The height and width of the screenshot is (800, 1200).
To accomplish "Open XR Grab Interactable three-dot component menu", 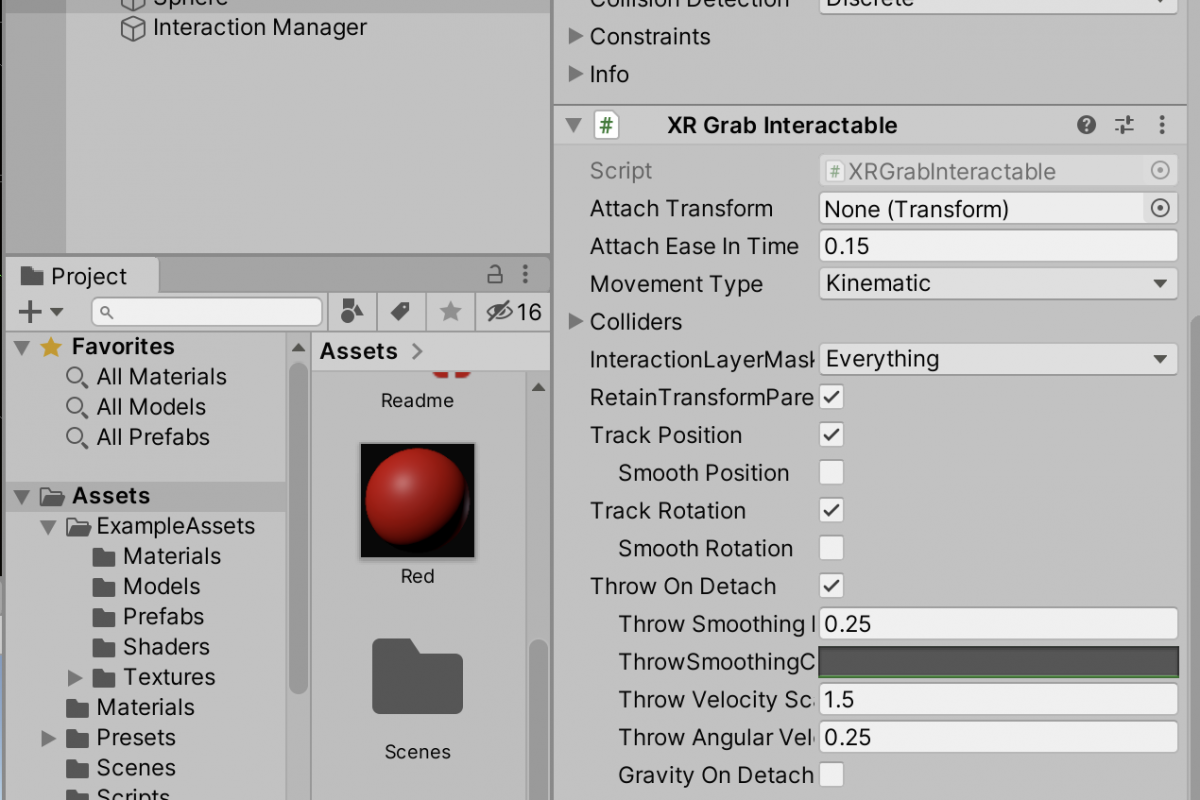I will click(1161, 125).
